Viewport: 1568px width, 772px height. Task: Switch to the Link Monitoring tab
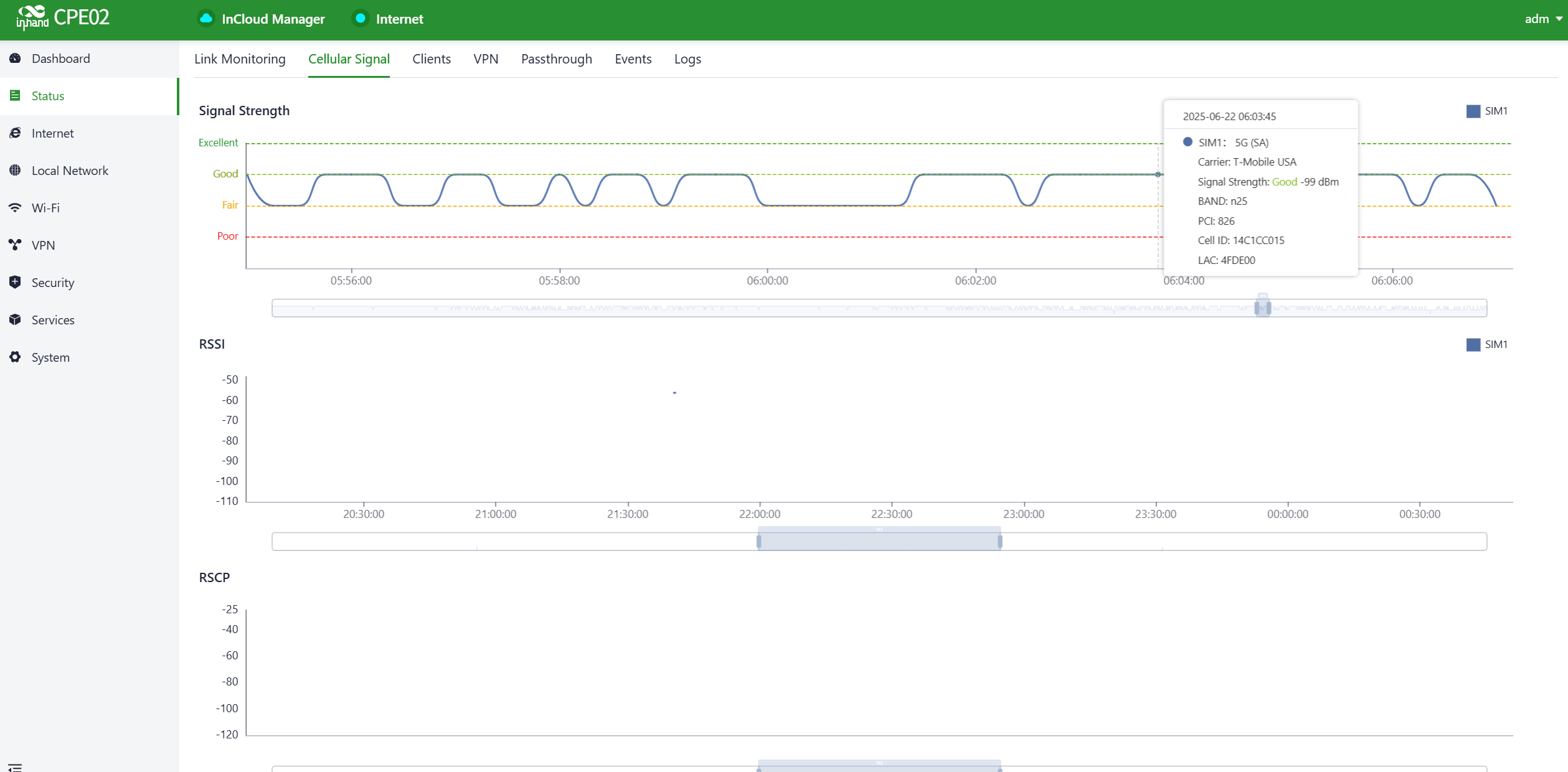(240, 59)
